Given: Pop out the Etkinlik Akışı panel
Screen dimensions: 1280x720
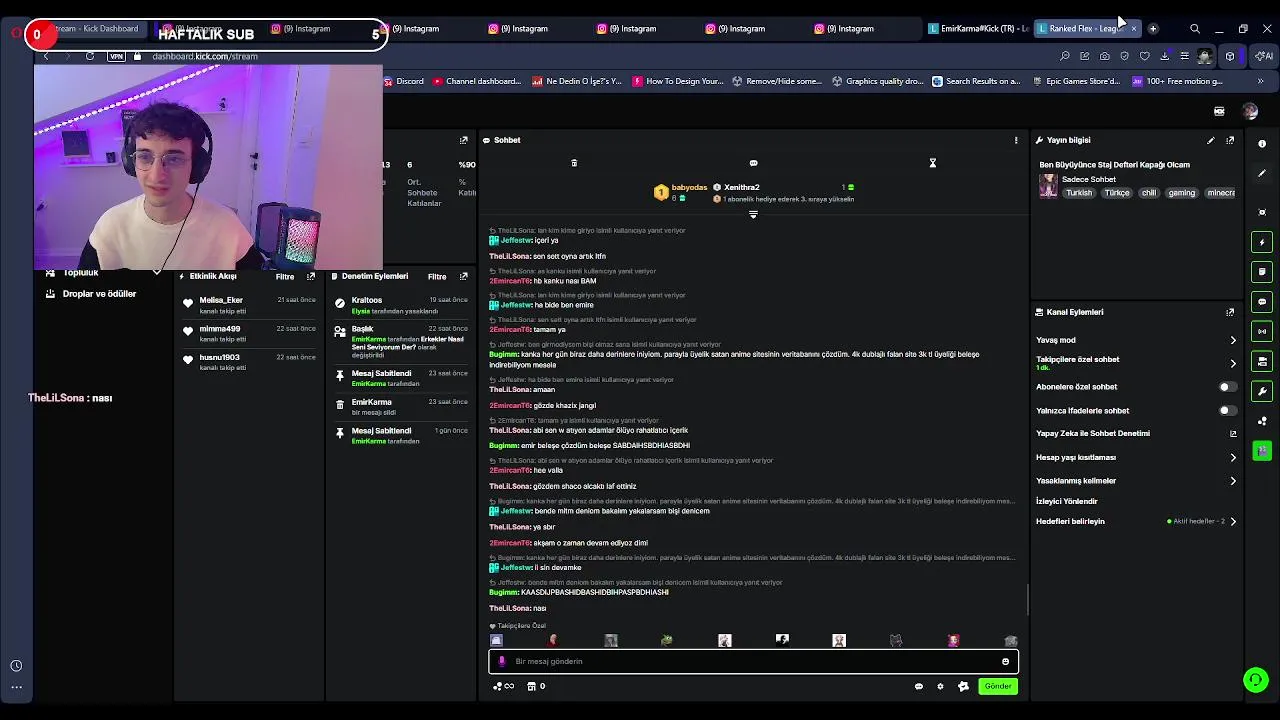Looking at the screenshot, I should 311,276.
